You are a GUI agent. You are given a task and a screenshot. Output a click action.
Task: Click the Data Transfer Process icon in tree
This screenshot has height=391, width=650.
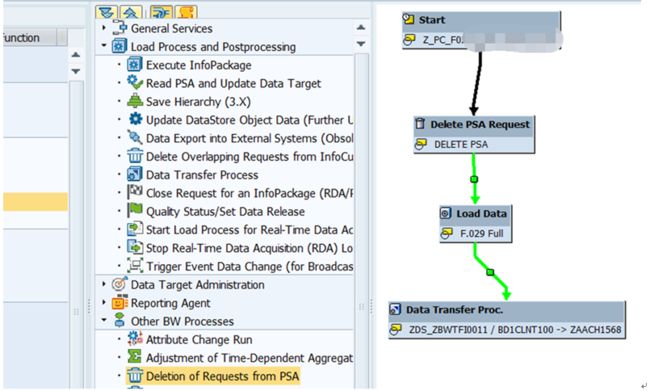(x=134, y=174)
